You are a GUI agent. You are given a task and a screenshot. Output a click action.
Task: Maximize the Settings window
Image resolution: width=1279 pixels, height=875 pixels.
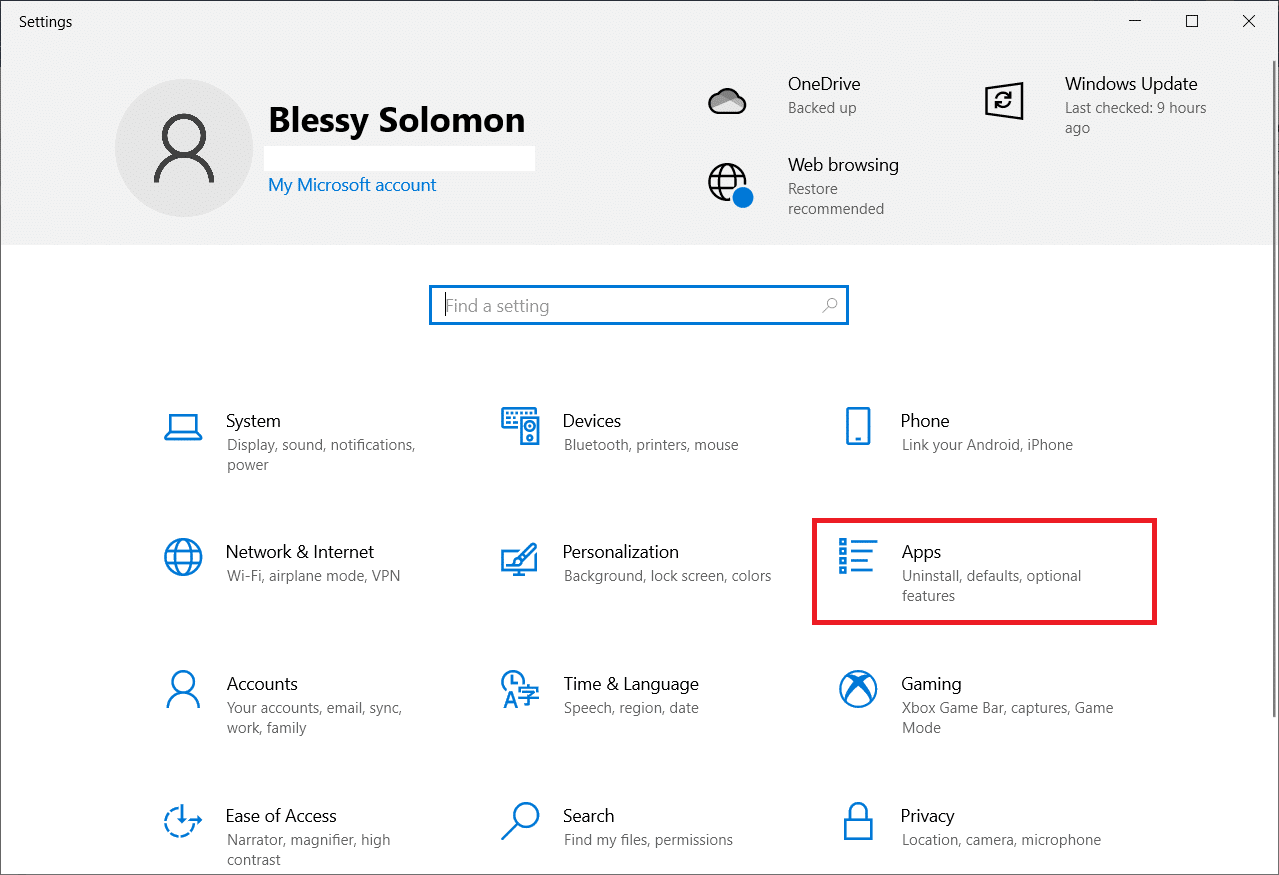click(1192, 21)
